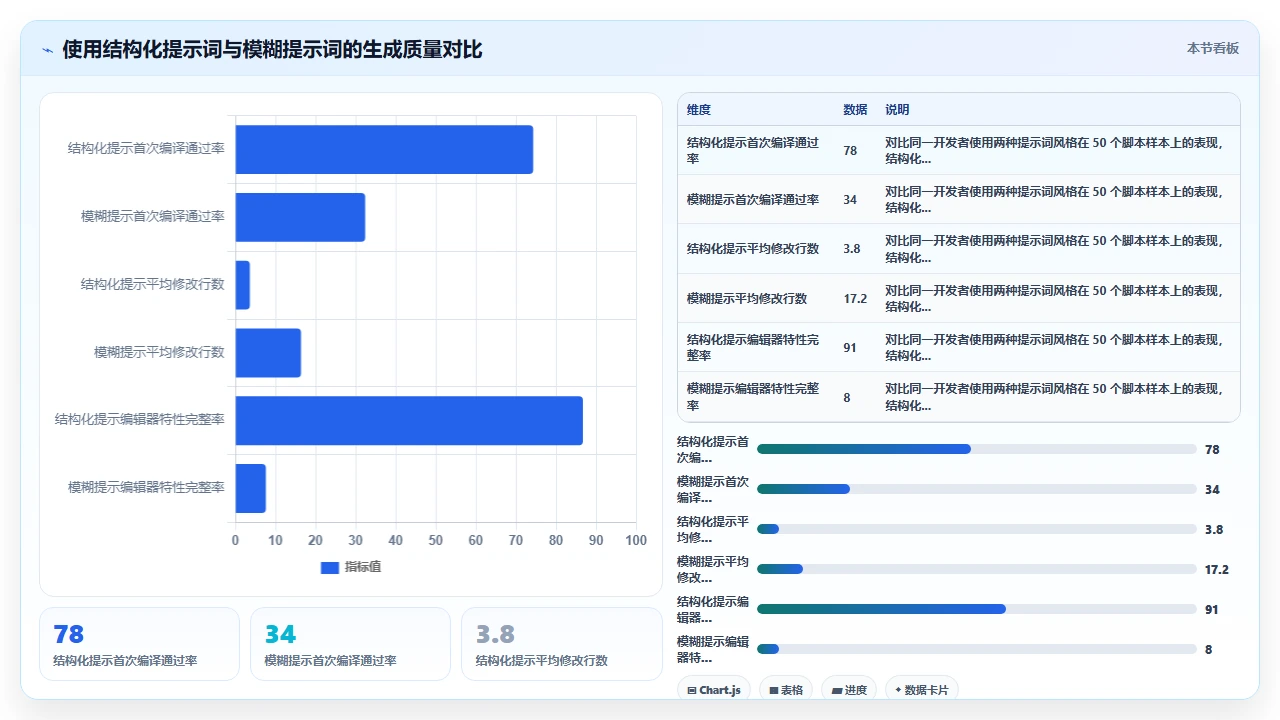This screenshot has height=720, width=1280.
Task: Open the 3.8 结构化提示平均修改行数 stat card
Action: [x=561, y=644]
